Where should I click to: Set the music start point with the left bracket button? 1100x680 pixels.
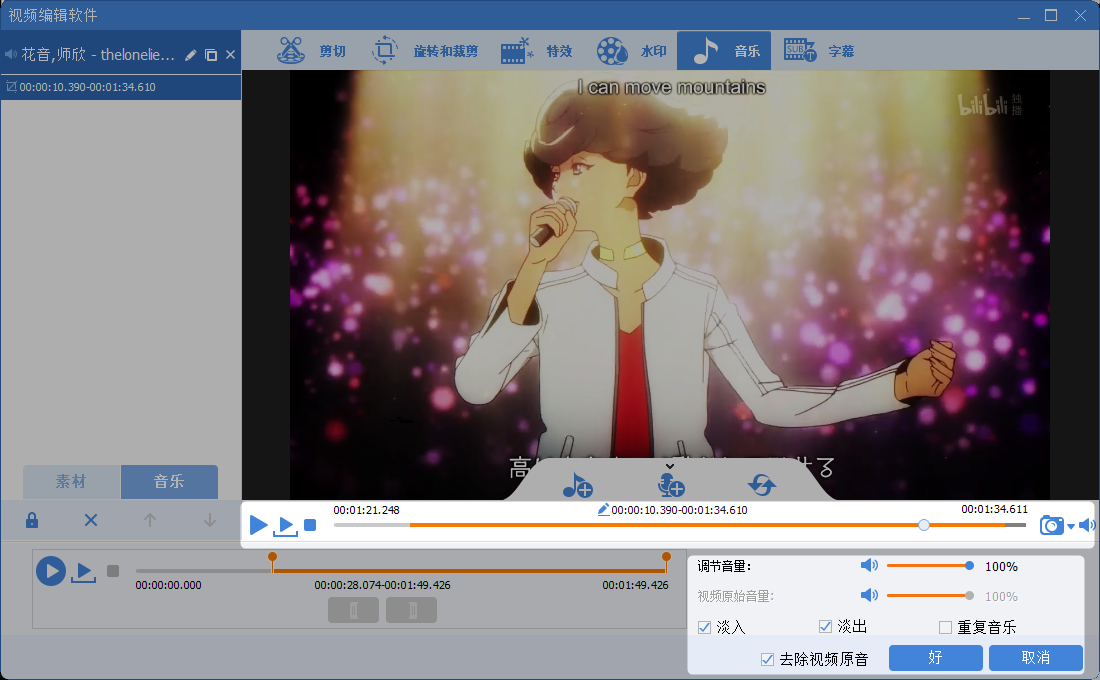(354, 610)
